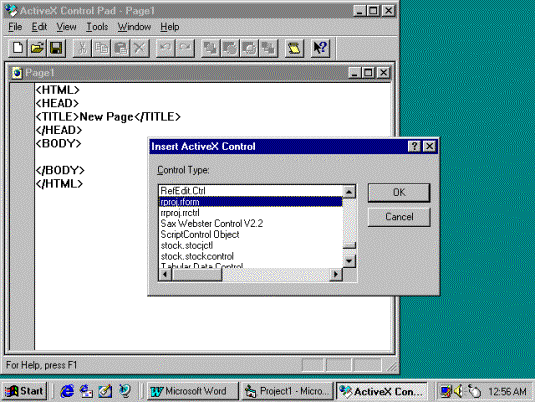Click the control list scroll right arrow
Screen dimensions: 535x402
coord(336,274)
